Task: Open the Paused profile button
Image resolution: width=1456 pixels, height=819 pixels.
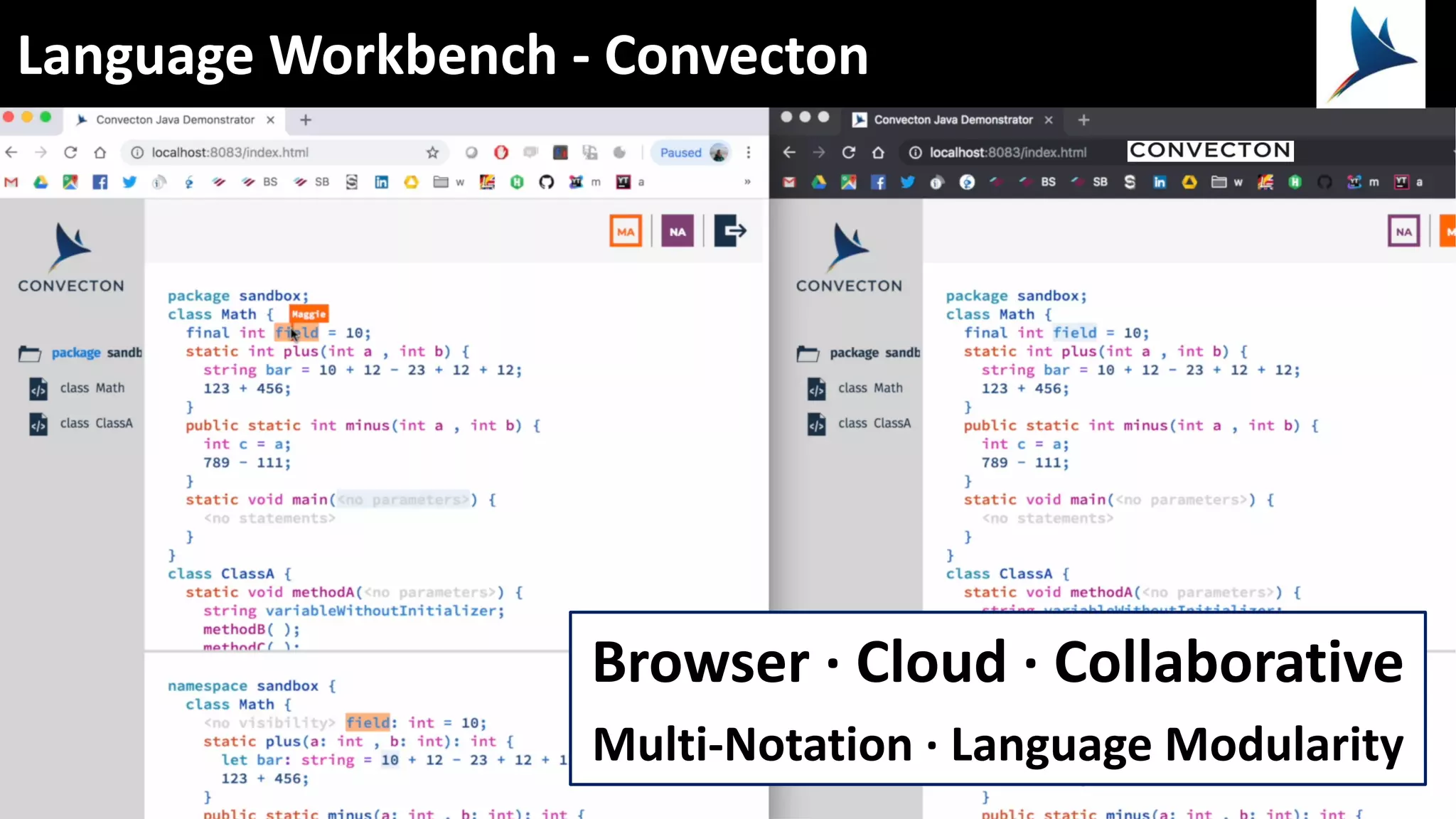Action: pos(692,152)
